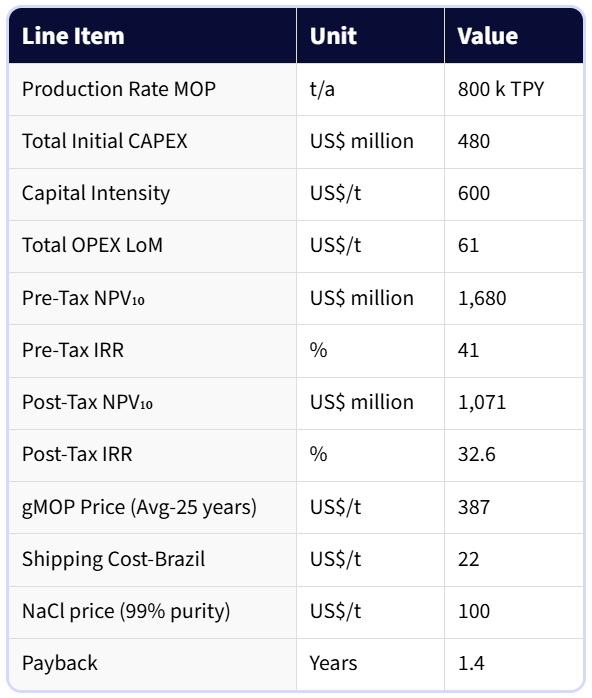Click the Unit column header

coord(333,36)
